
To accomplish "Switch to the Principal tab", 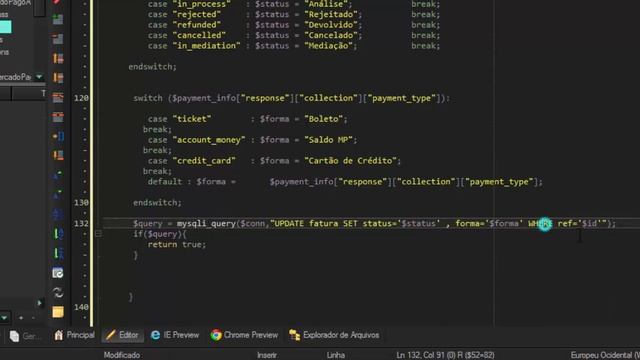I will pos(75,335).
